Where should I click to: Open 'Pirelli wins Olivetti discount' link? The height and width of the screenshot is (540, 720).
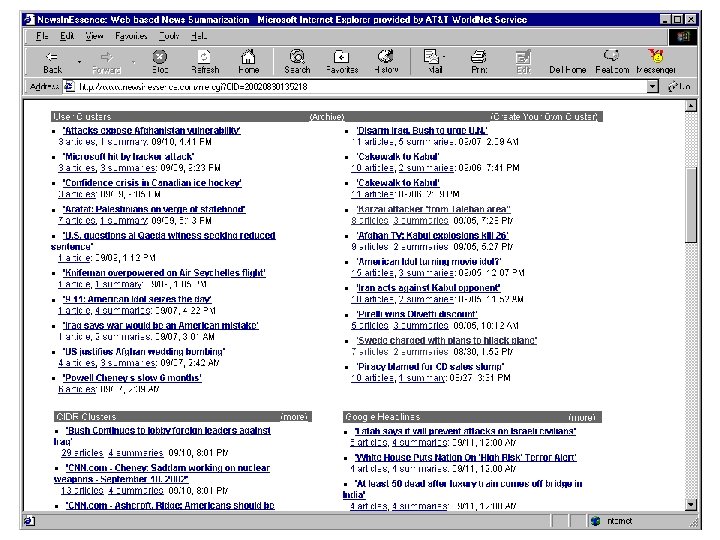tap(417, 314)
